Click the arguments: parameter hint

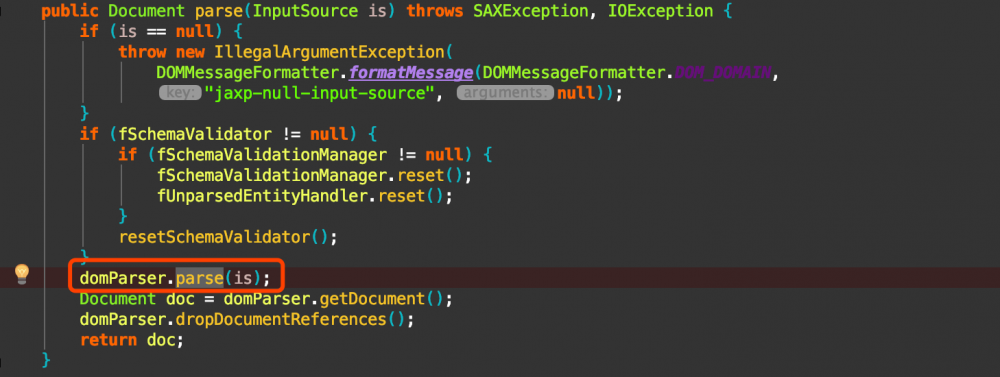click(x=505, y=93)
